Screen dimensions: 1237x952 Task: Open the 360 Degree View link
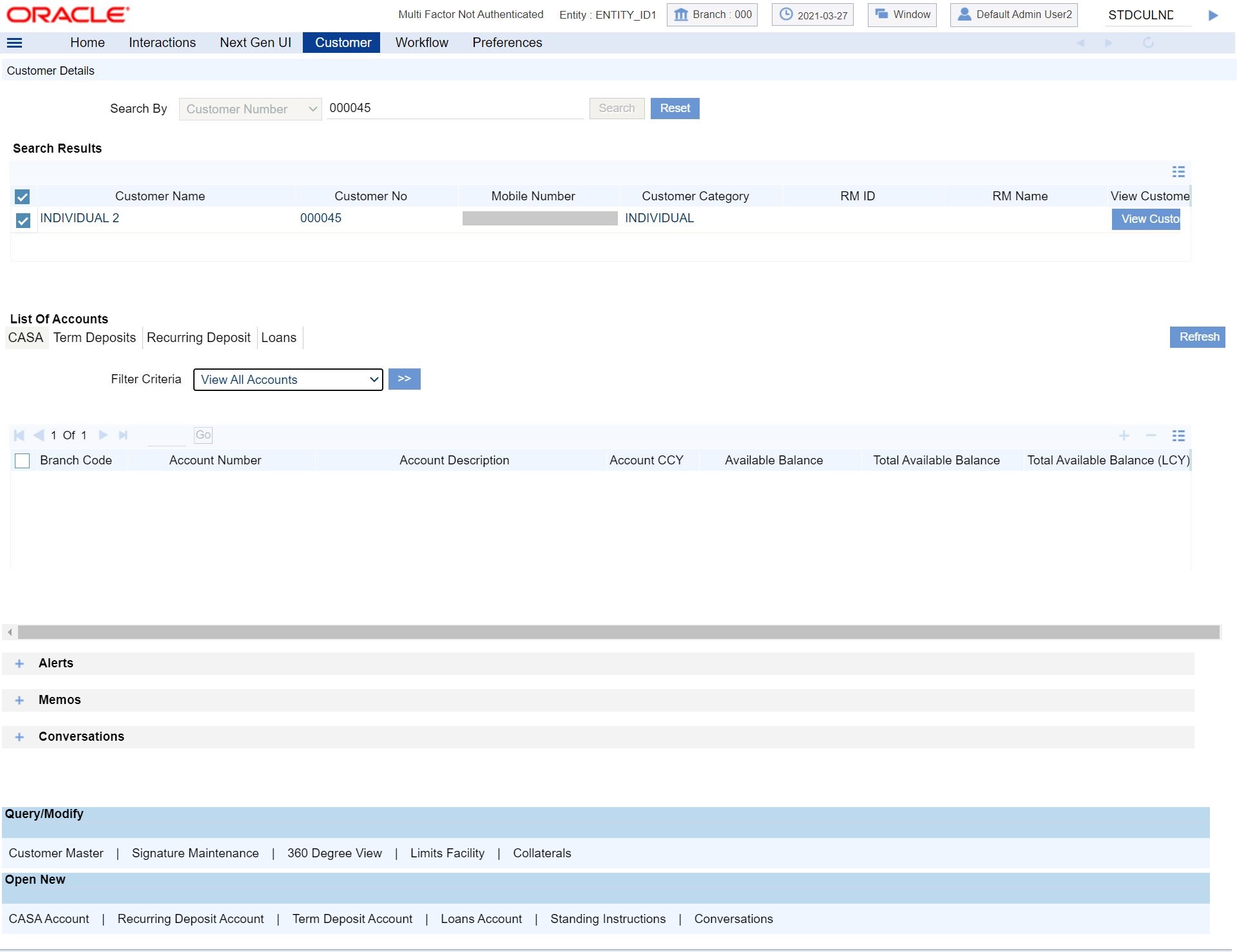tap(334, 853)
